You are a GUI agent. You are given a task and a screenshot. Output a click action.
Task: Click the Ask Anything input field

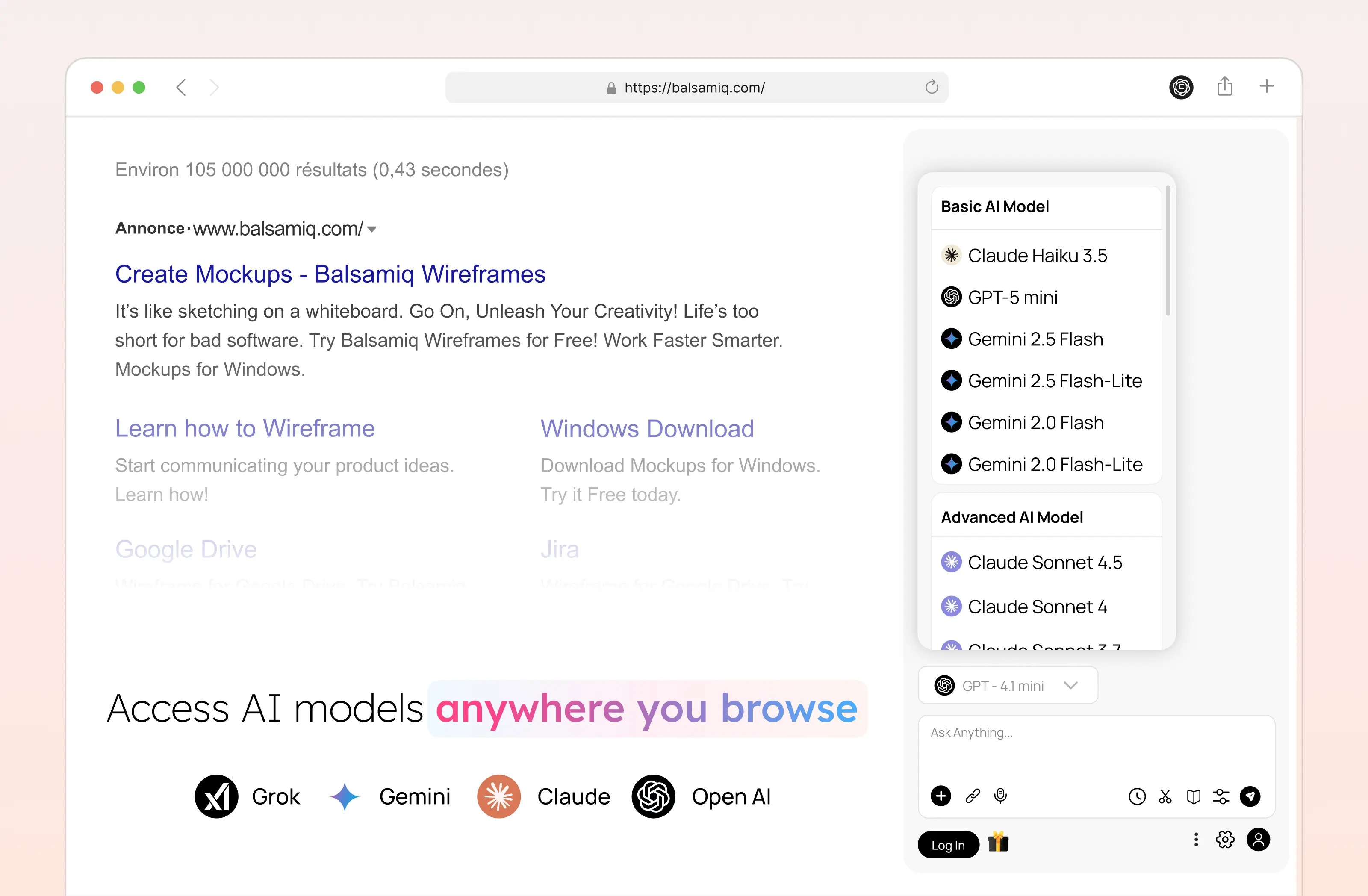coord(1096,747)
